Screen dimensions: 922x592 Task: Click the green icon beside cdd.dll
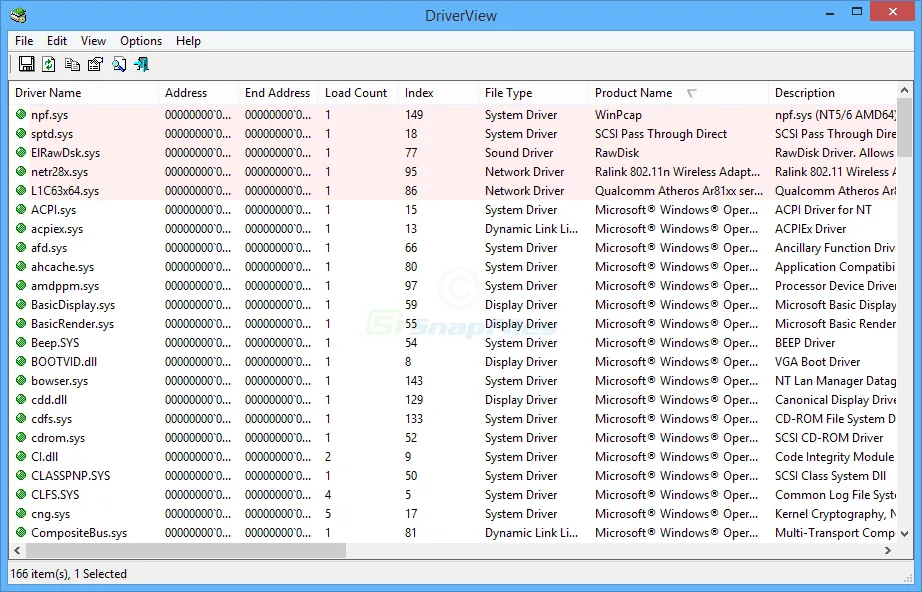(21, 399)
